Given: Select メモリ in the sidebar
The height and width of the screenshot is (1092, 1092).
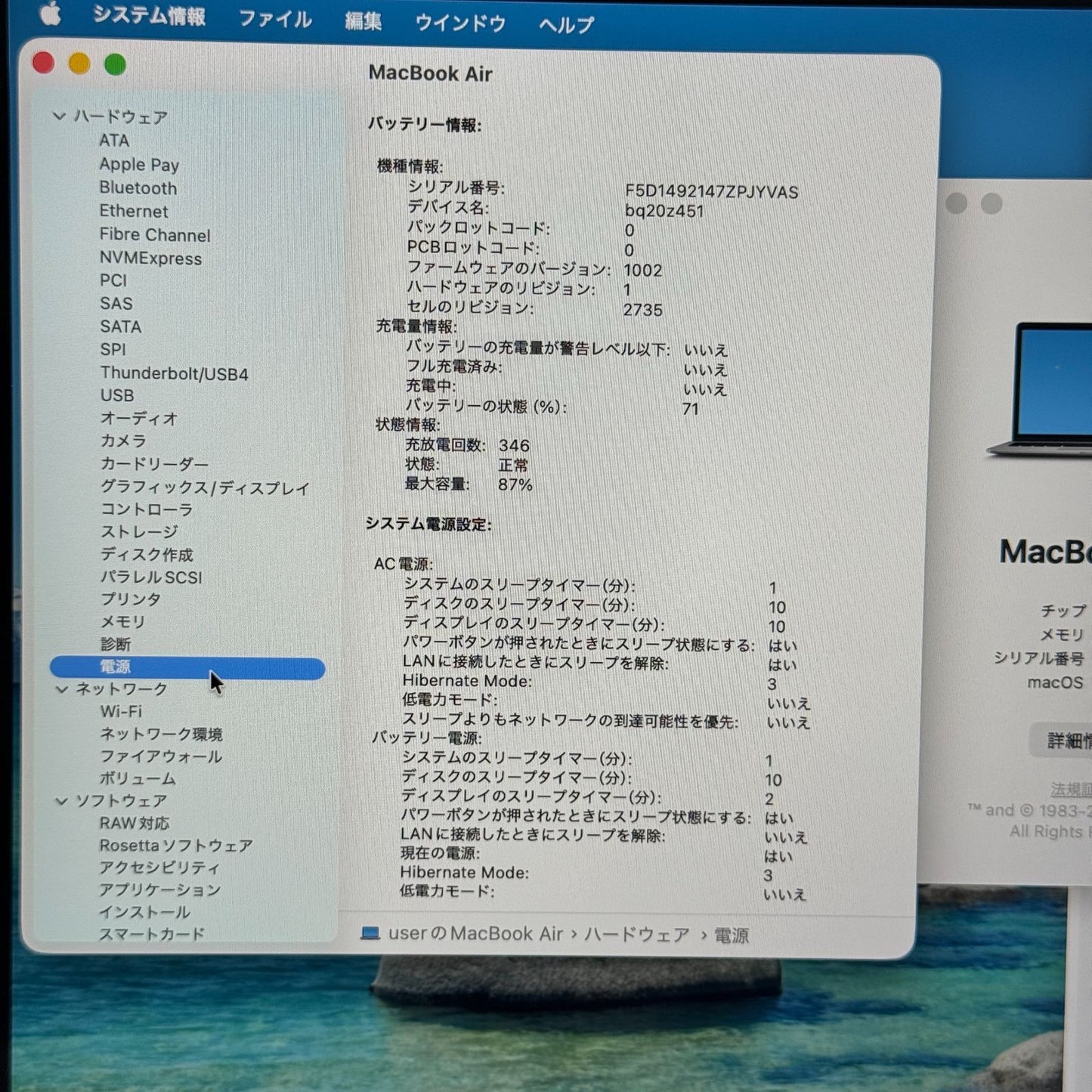Looking at the screenshot, I should click(x=122, y=622).
